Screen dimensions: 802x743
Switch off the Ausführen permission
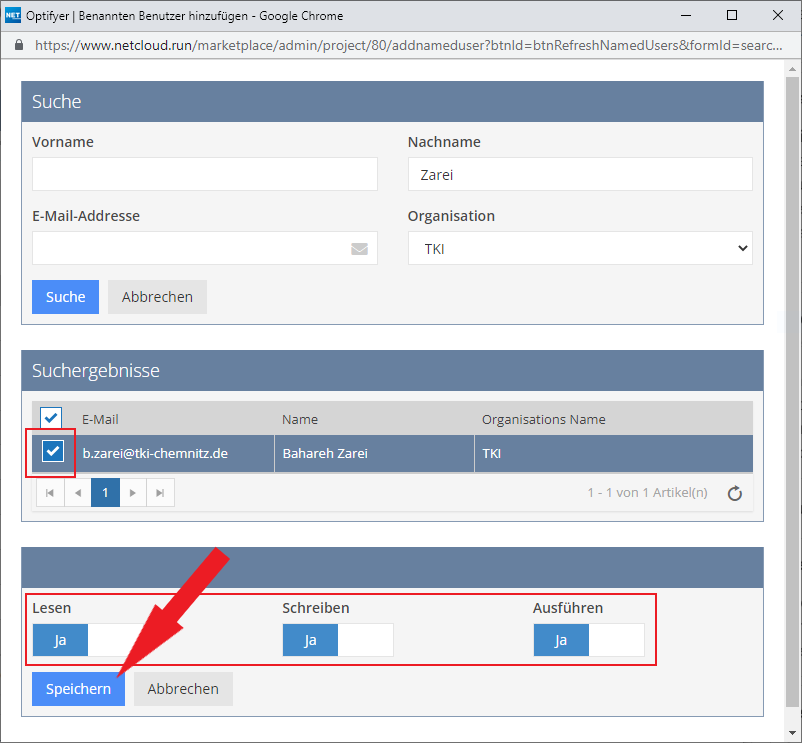pyautogui.click(x=588, y=640)
